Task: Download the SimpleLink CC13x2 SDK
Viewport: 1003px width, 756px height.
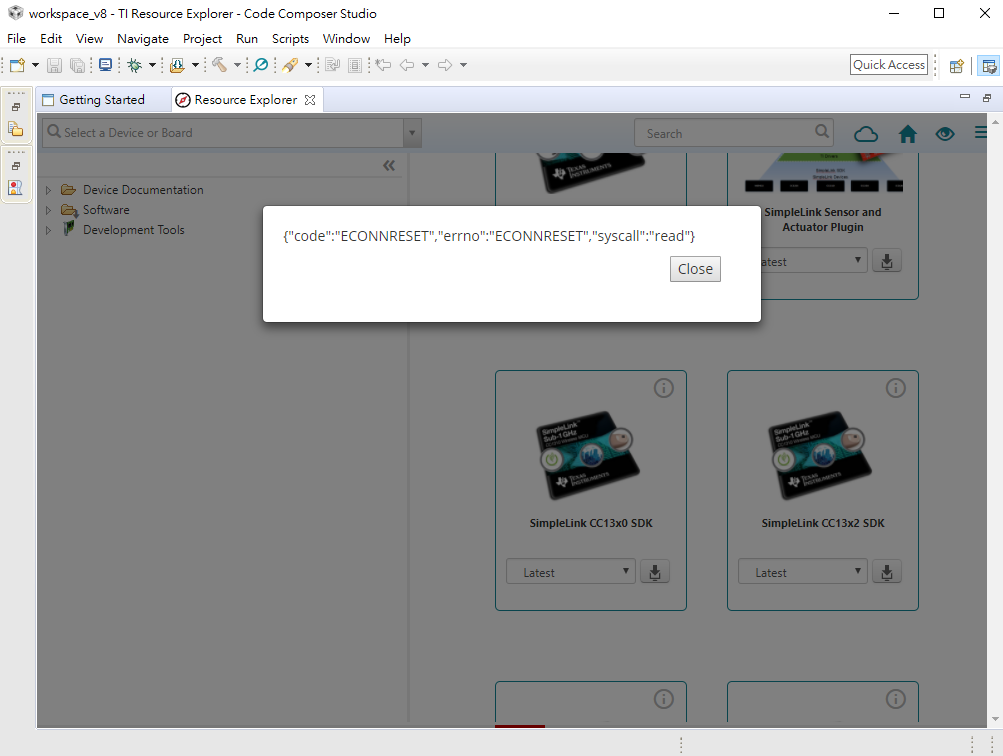Action: point(887,572)
